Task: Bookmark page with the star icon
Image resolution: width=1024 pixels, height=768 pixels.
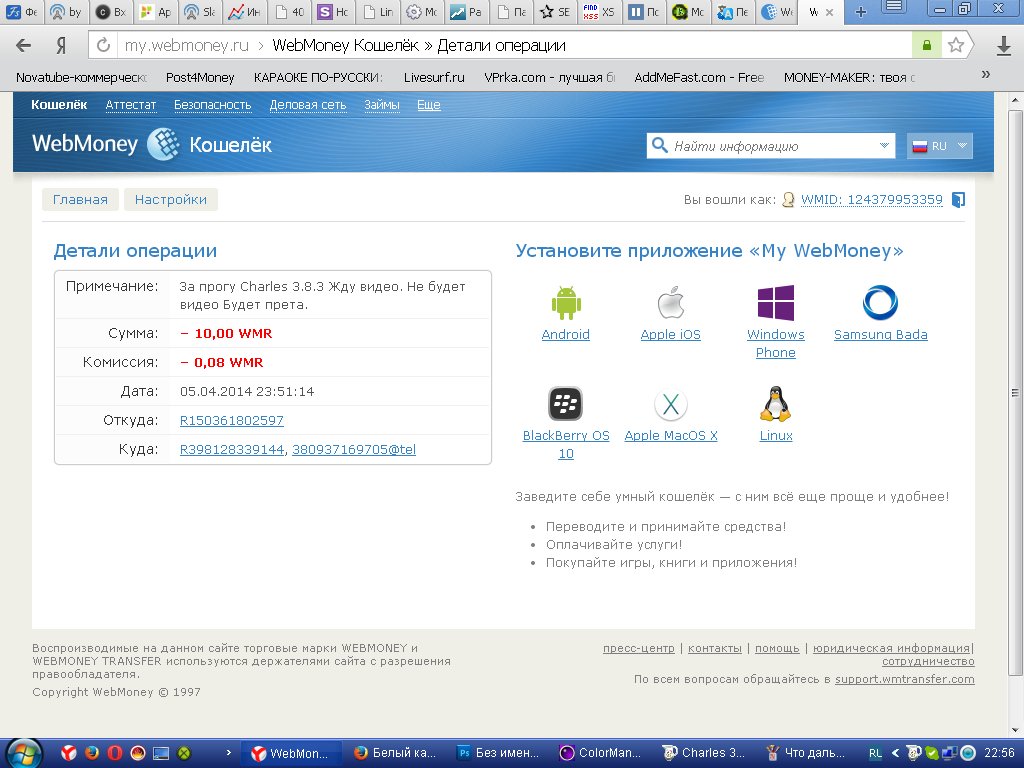Action: click(956, 45)
